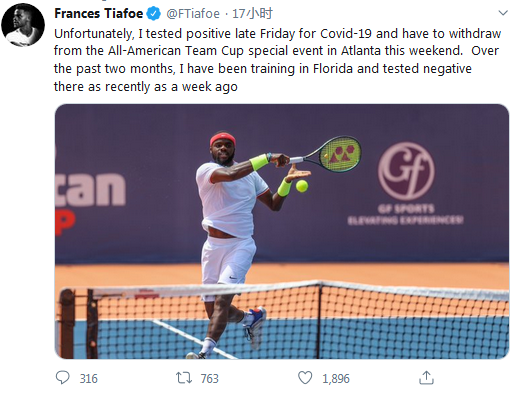The height and width of the screenshot is (402, 519).
Task: Click the 316 reply count
Action: point(89,379)
